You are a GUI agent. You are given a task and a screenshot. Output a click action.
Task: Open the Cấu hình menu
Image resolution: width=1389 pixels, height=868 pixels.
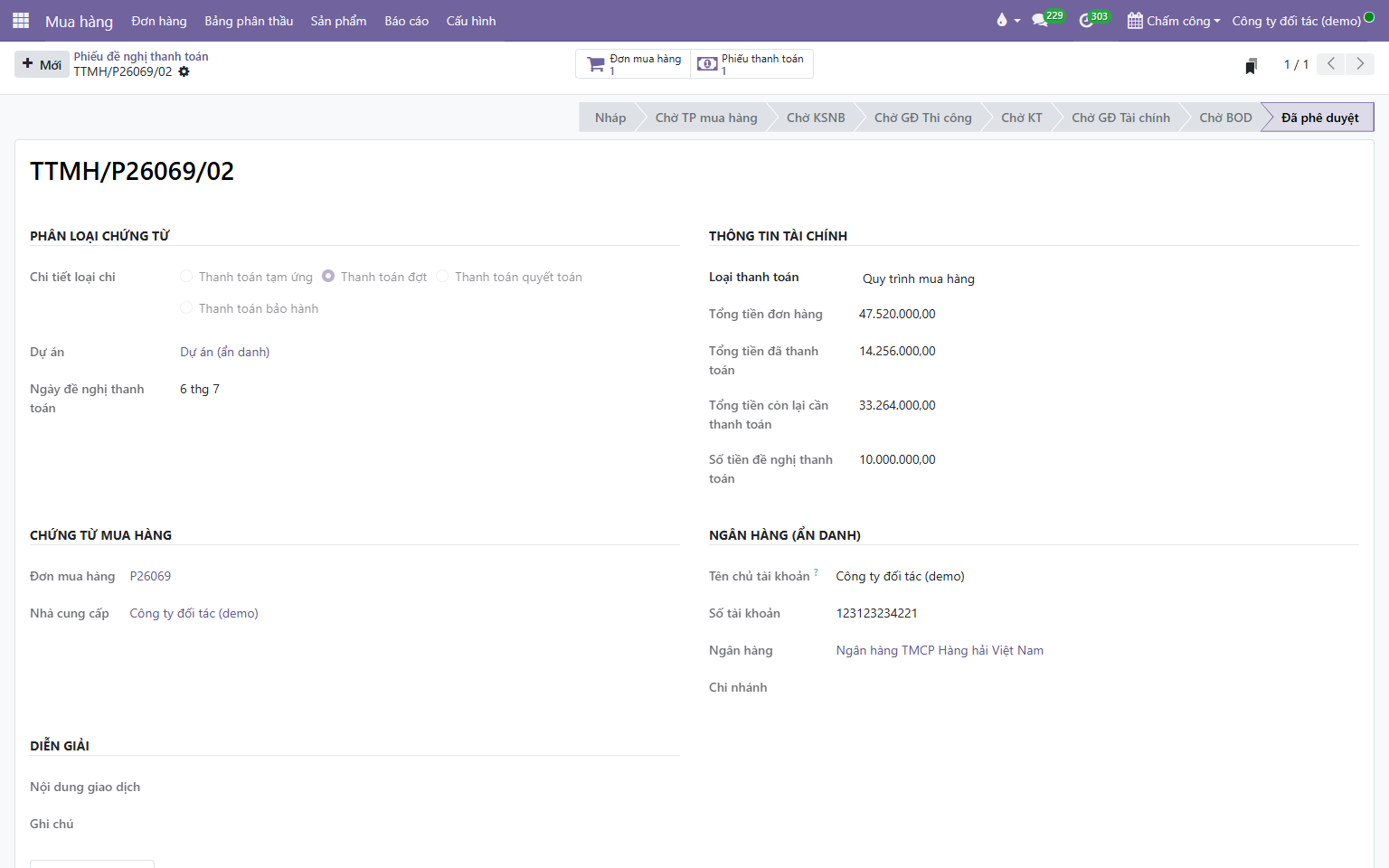471,21
